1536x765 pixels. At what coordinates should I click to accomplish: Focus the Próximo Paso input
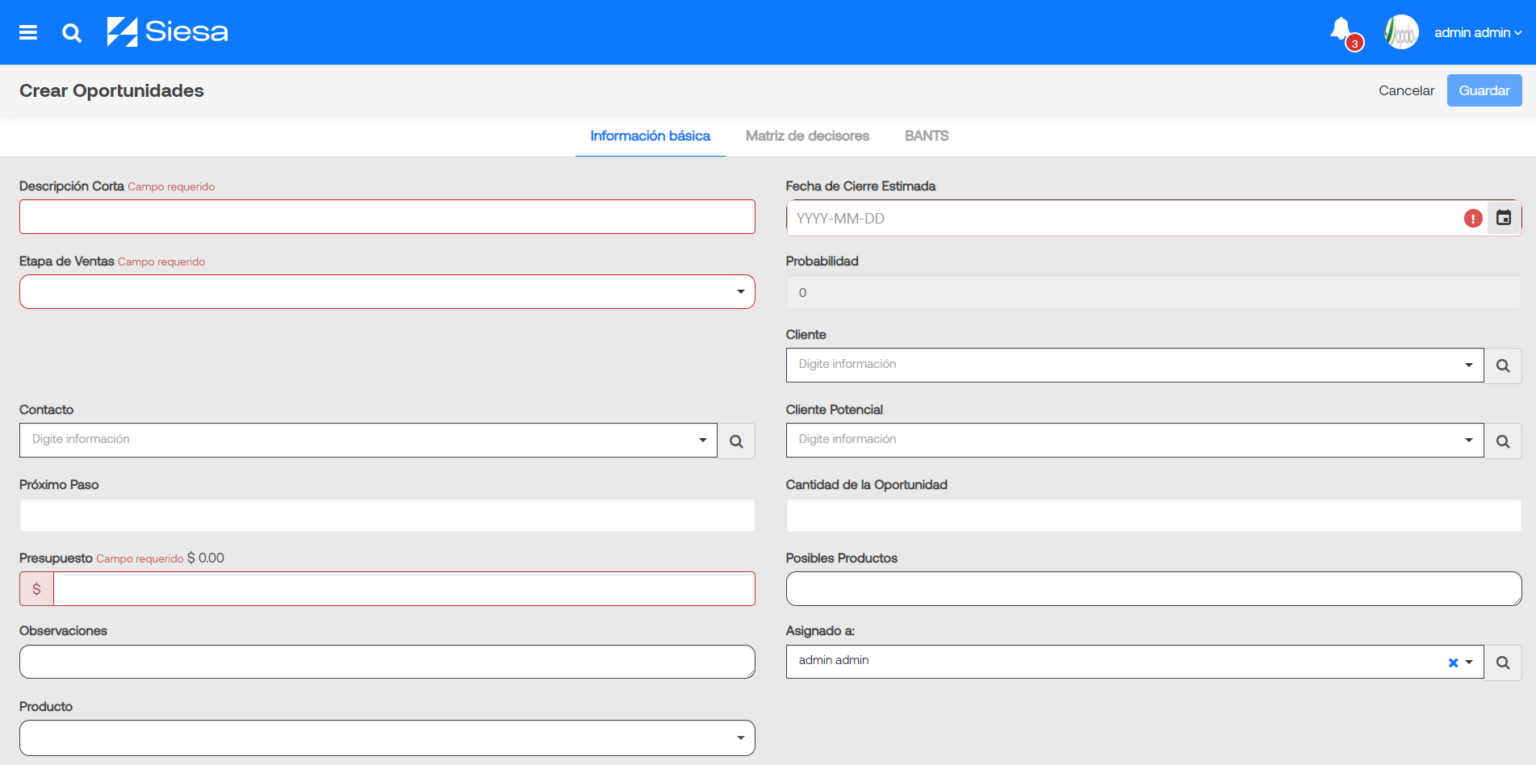pos(387,516)
